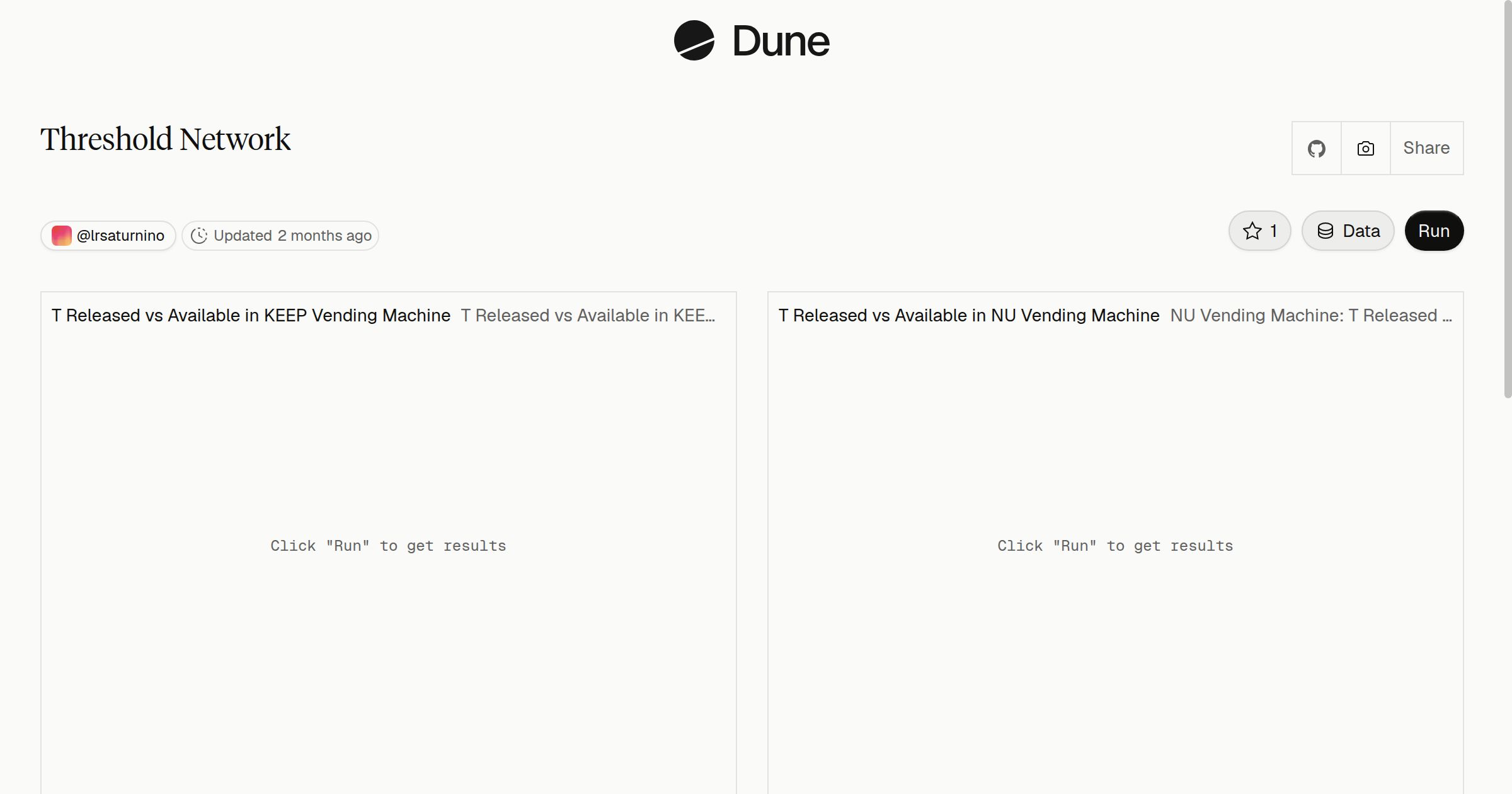Run the dashboard queries
This screenshot has height=794, width=1512.
click(1434, 231)
